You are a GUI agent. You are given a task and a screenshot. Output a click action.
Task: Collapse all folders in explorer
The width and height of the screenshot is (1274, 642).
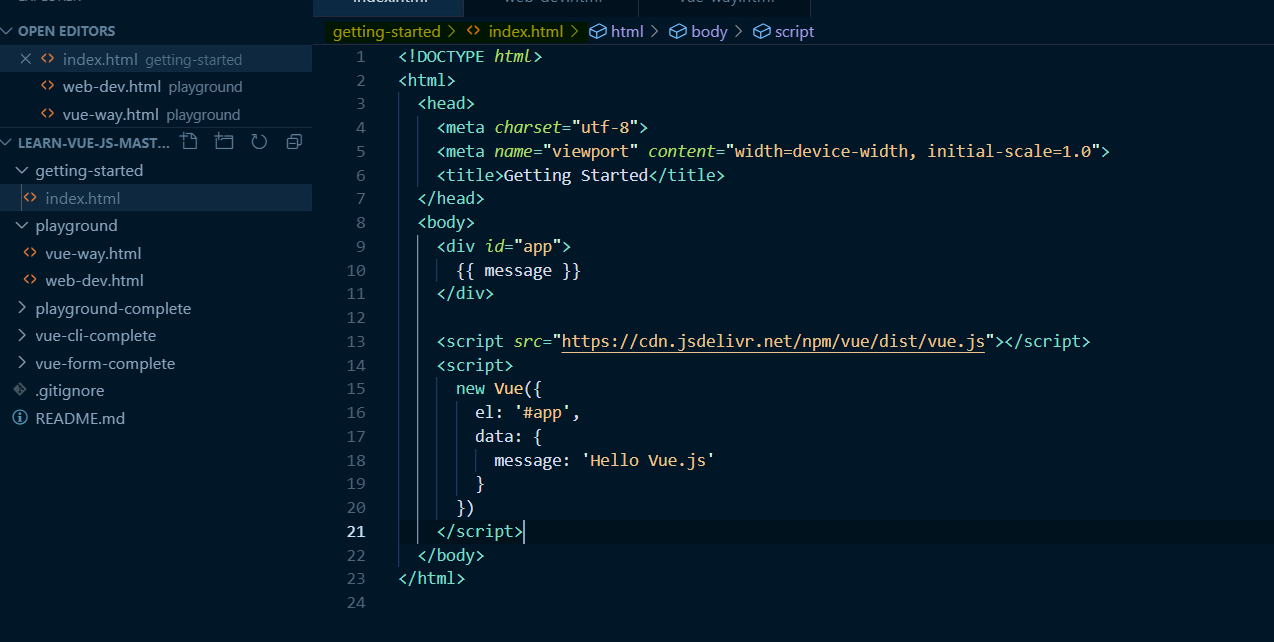294,142
